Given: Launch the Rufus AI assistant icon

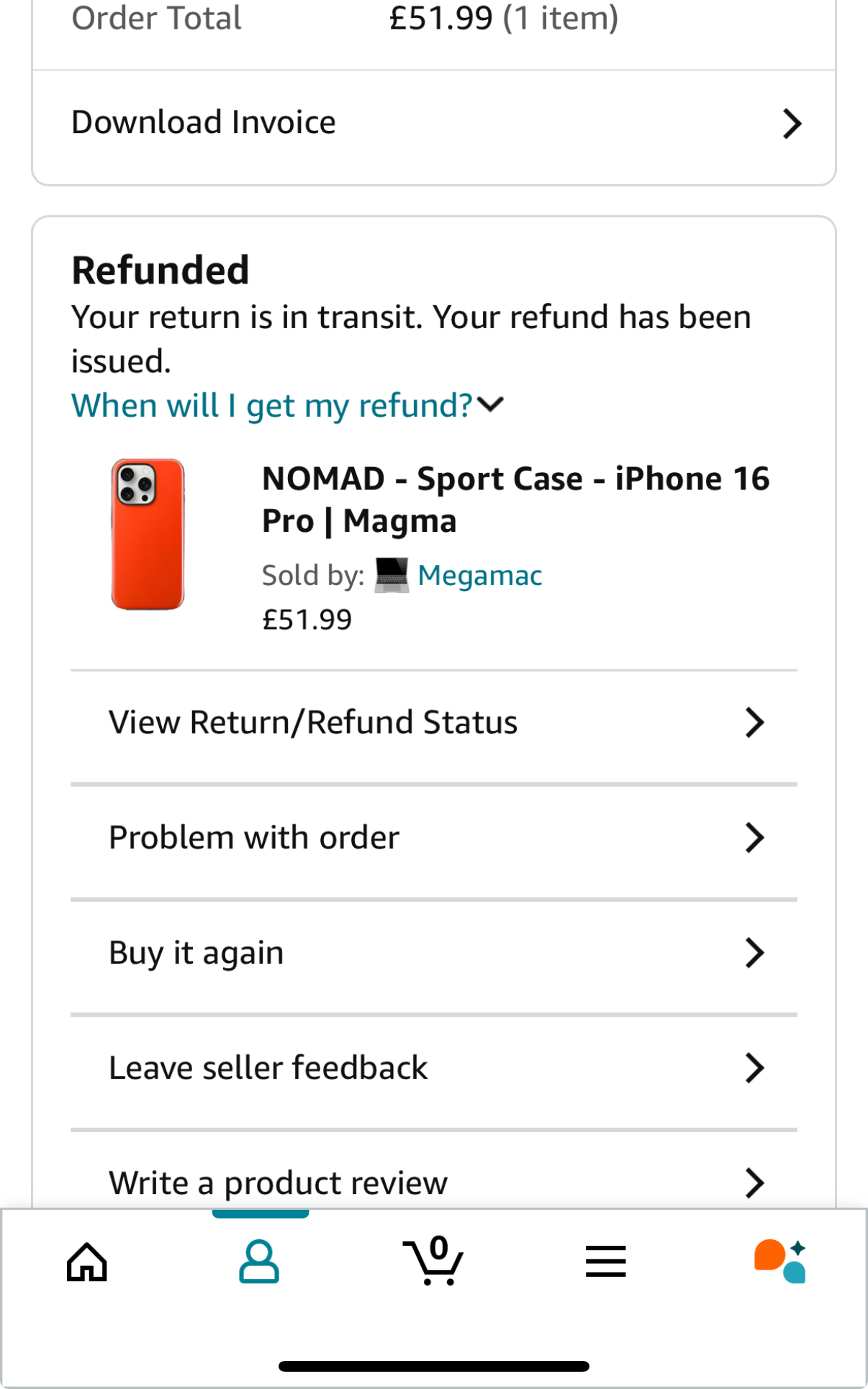Looking at the screenshot, I should [779, 1261].
